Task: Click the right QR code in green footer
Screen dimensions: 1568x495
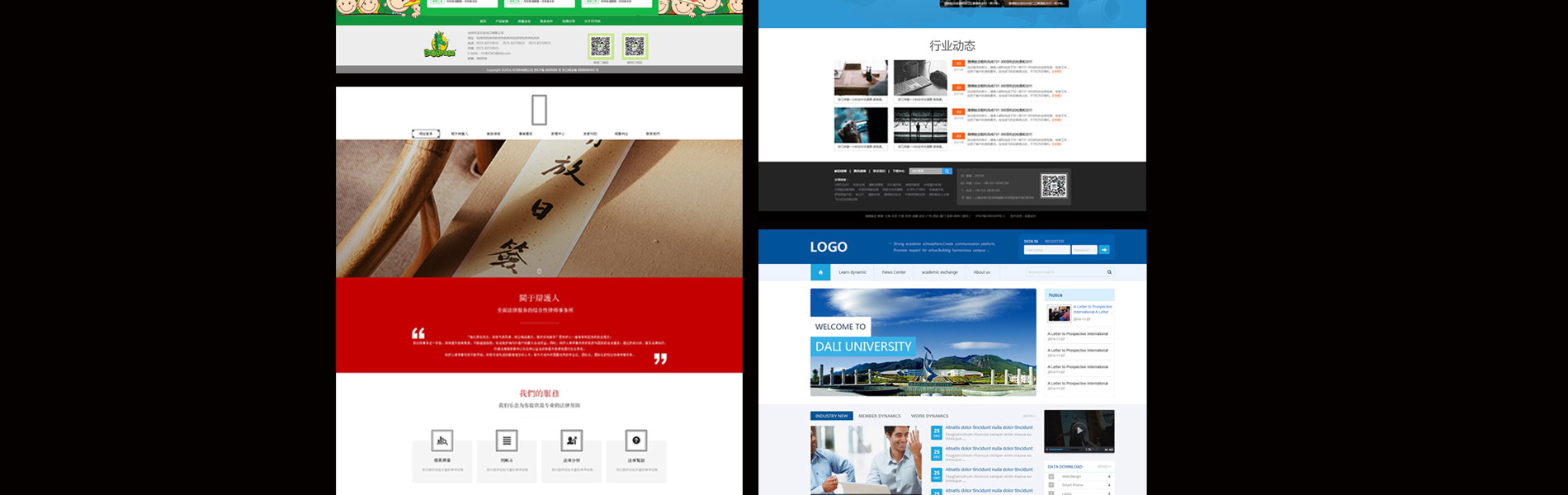Action: [x=635, y=46]
